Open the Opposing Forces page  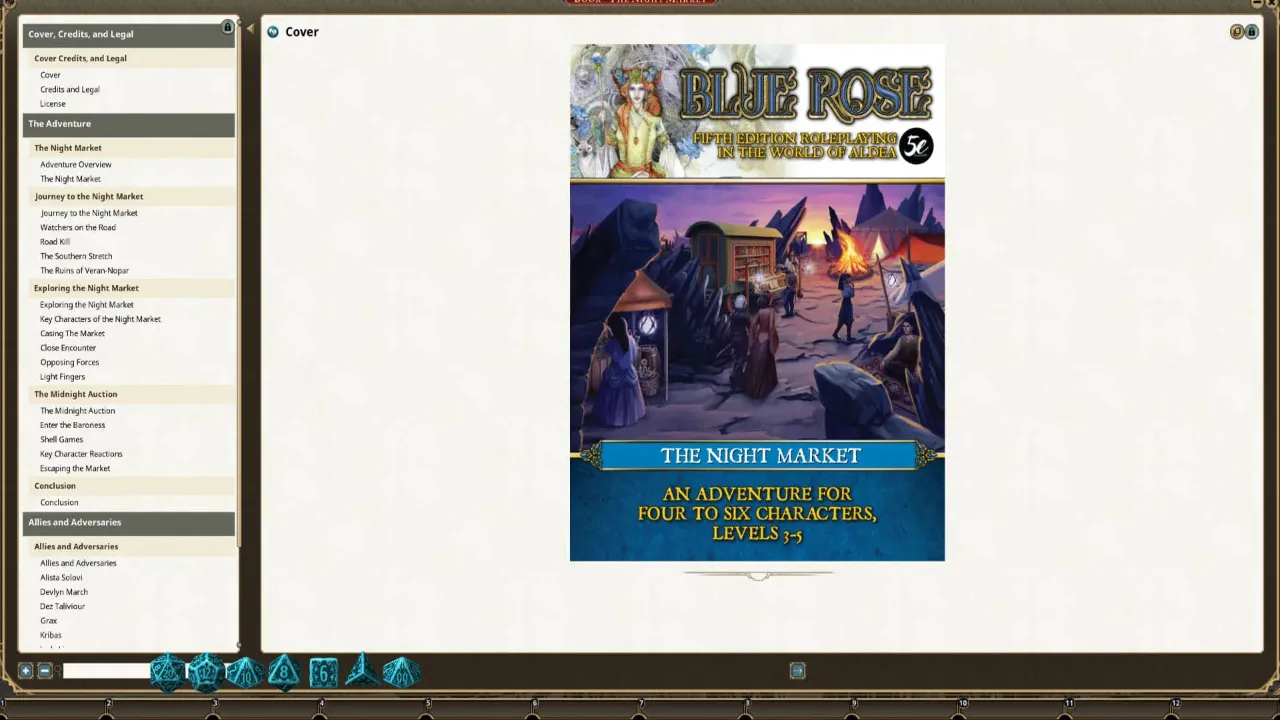tap(70, 363)
